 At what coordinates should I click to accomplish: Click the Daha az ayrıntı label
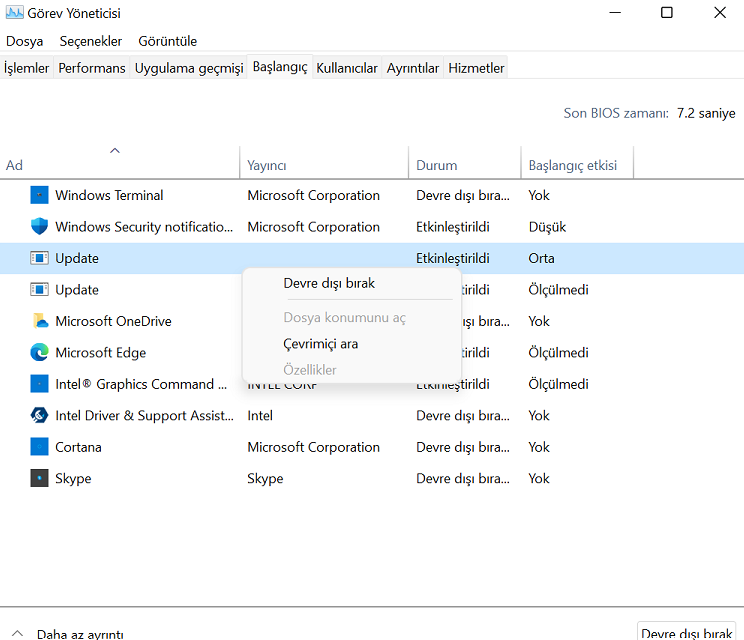tap(80, 634)
